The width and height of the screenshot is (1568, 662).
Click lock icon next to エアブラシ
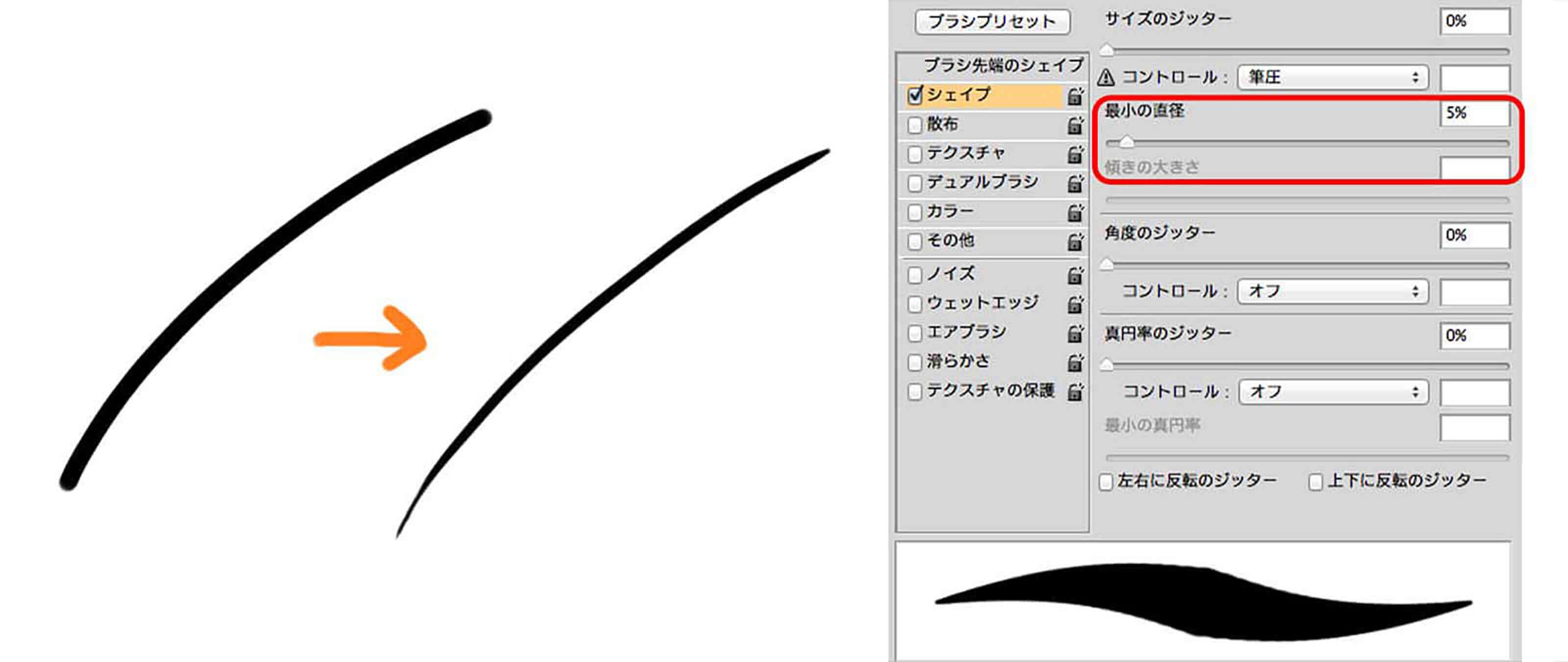coord(1075,333)
